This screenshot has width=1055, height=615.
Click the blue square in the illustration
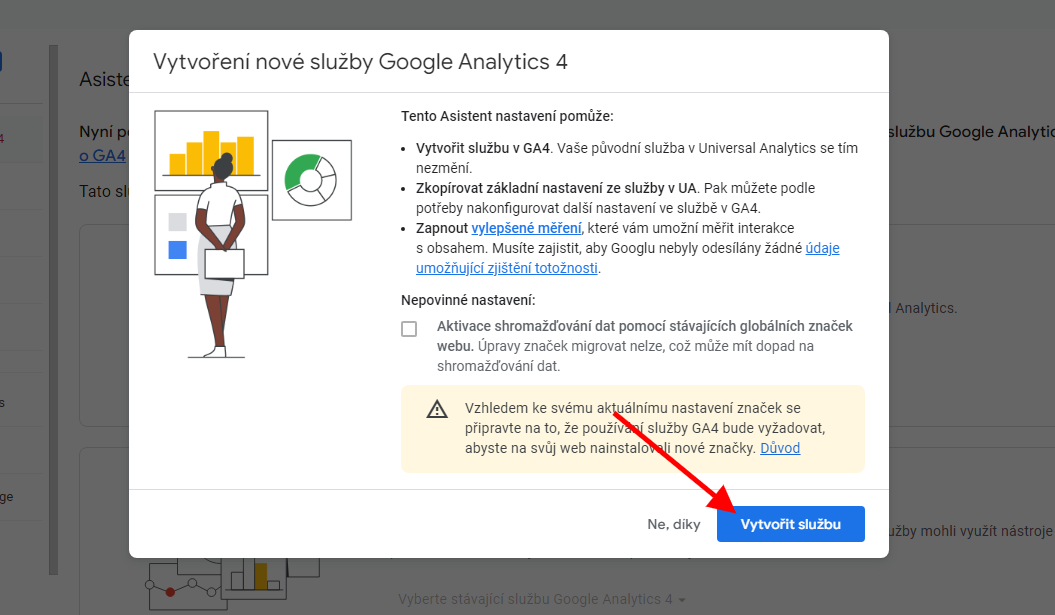click(x=178, y=250)
